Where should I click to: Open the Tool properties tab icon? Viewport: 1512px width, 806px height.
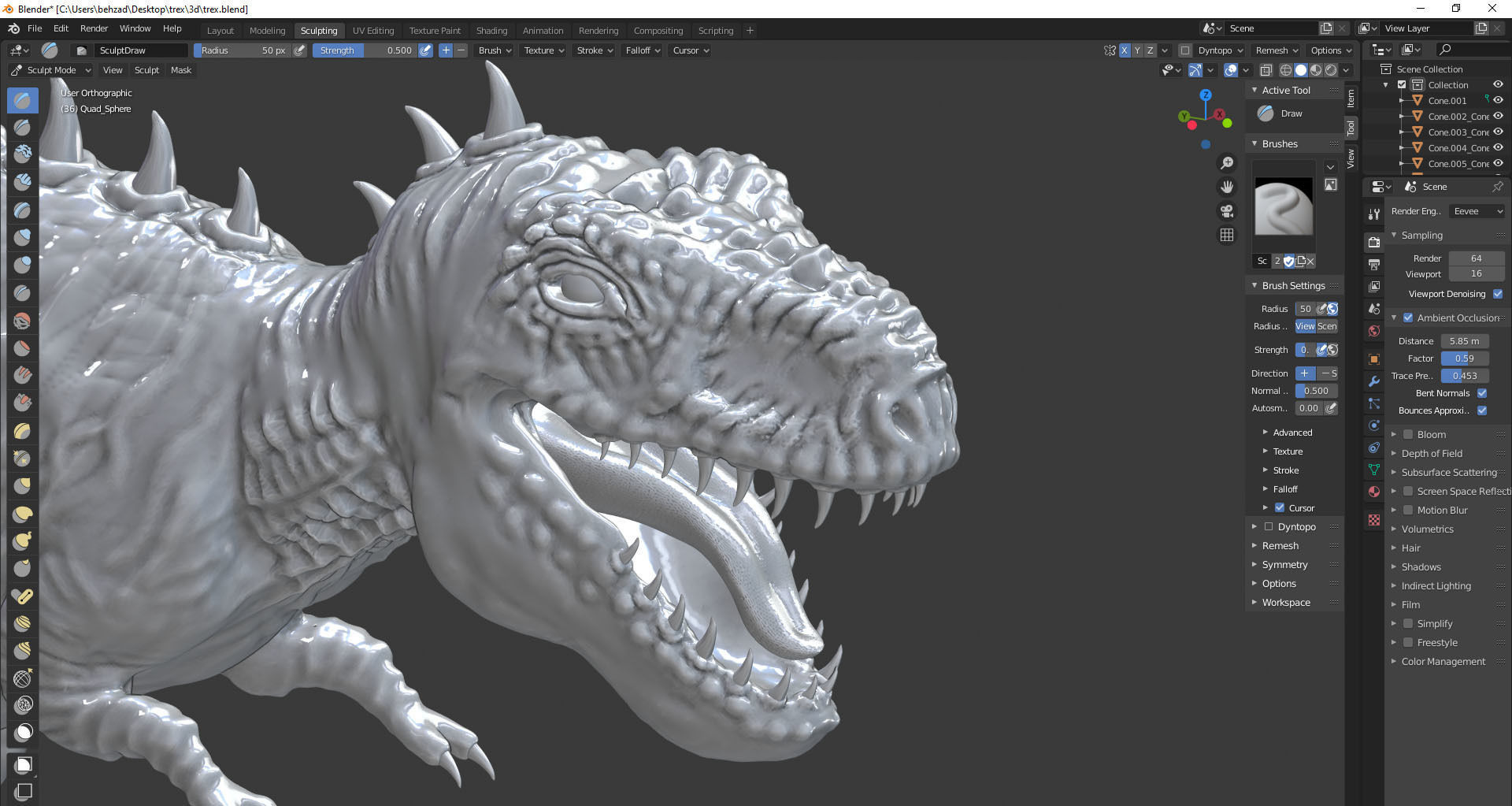coord(1374,214)
